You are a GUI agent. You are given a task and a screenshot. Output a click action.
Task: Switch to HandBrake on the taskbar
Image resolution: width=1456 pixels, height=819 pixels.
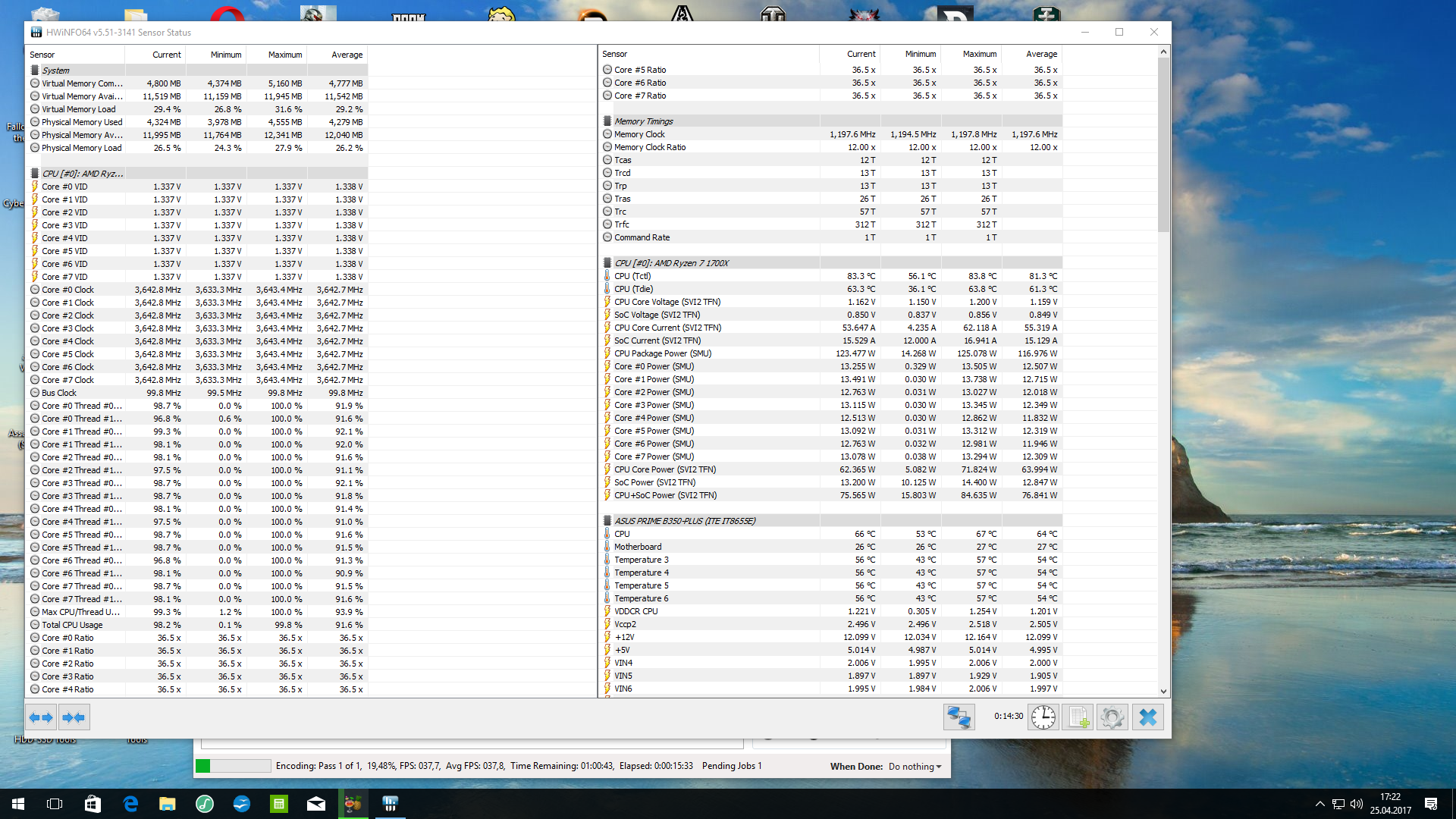353,804
